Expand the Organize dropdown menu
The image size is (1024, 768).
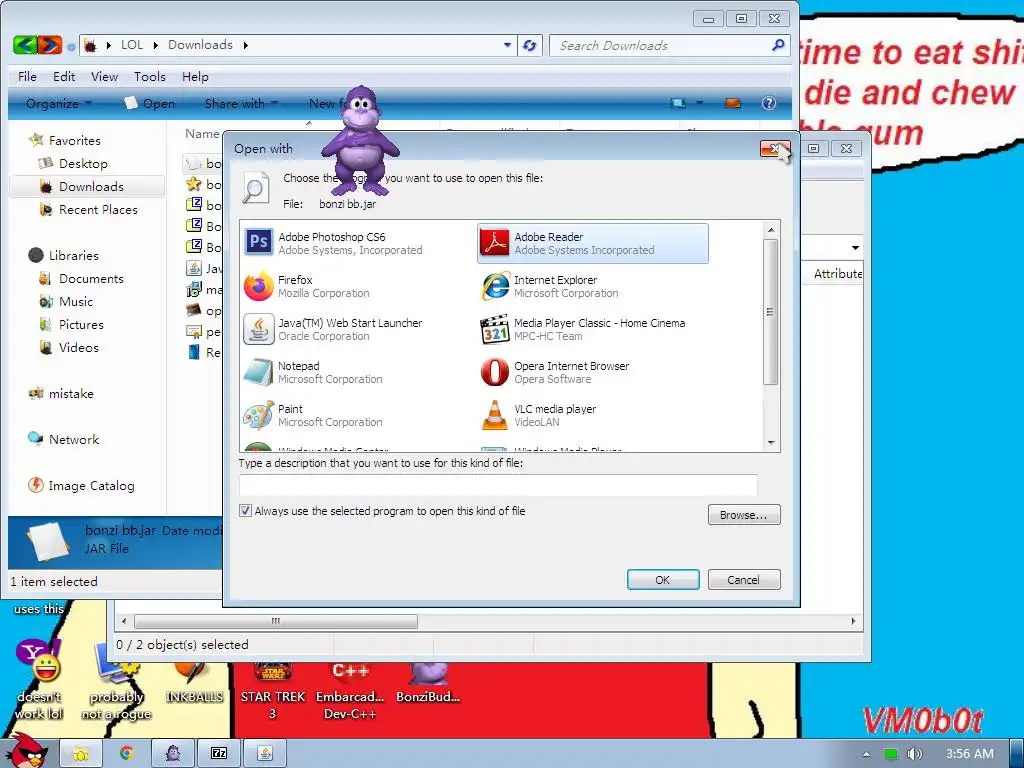click(59, 103)
